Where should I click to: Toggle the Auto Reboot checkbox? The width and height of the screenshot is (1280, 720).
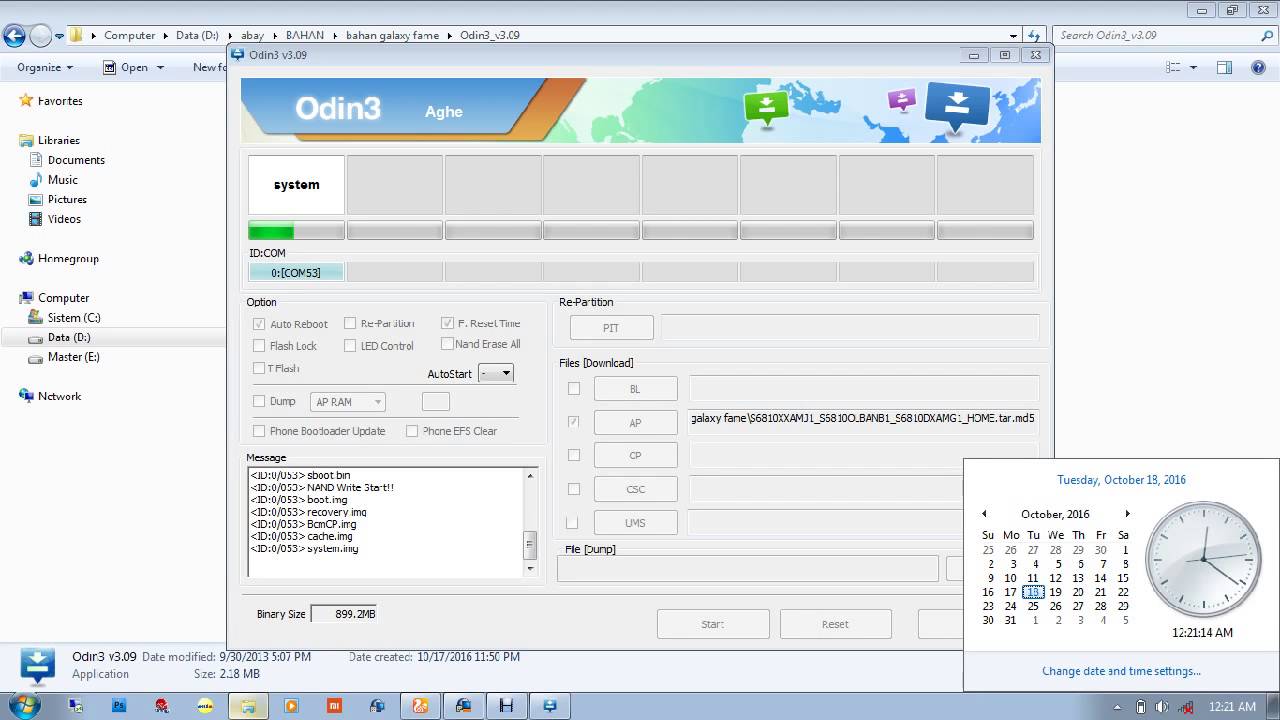[259, 324]
